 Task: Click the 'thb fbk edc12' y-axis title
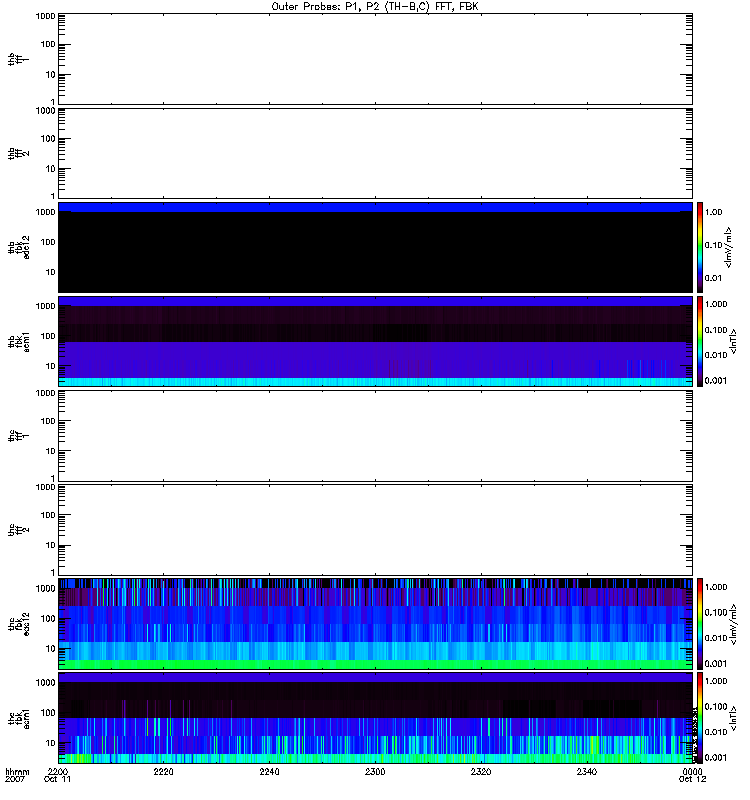click(18, 248)
